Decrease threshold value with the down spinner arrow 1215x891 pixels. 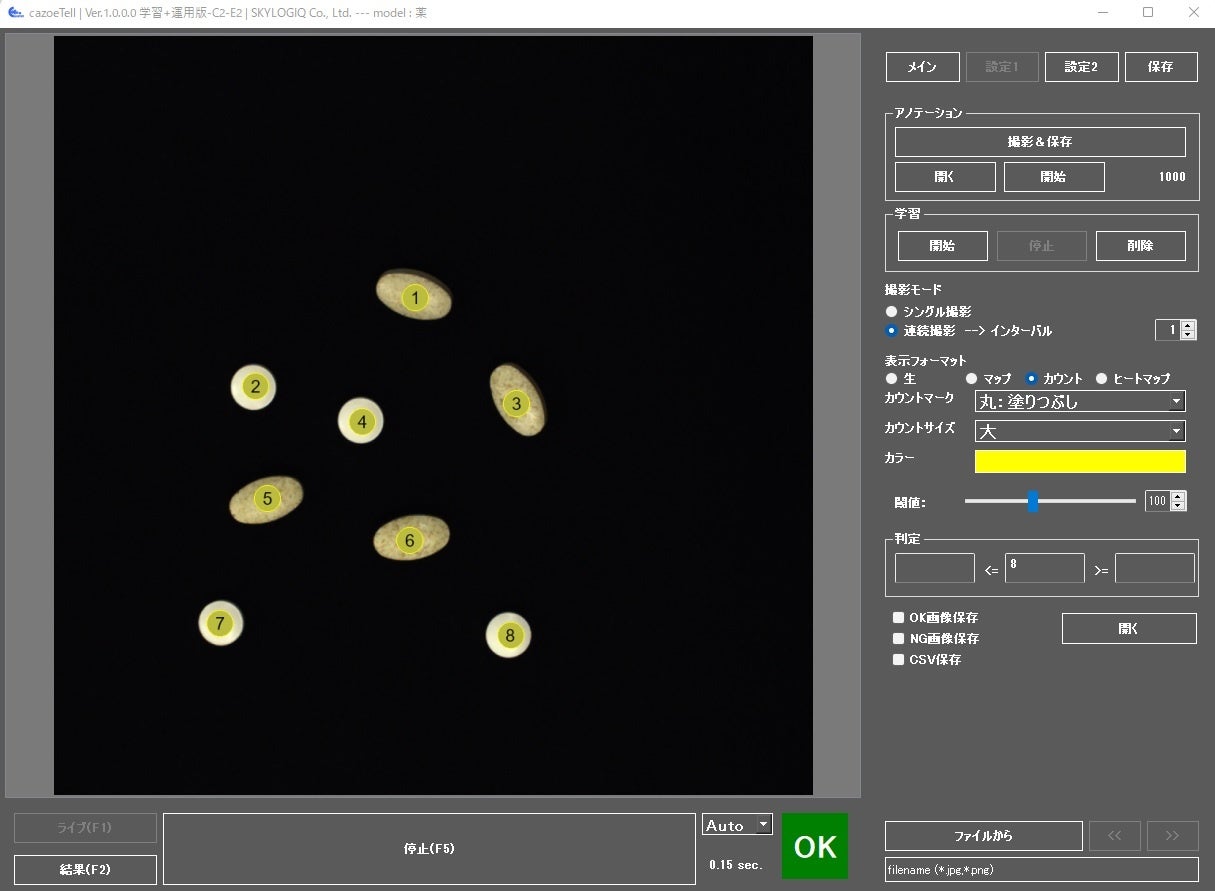[1177, 506]
